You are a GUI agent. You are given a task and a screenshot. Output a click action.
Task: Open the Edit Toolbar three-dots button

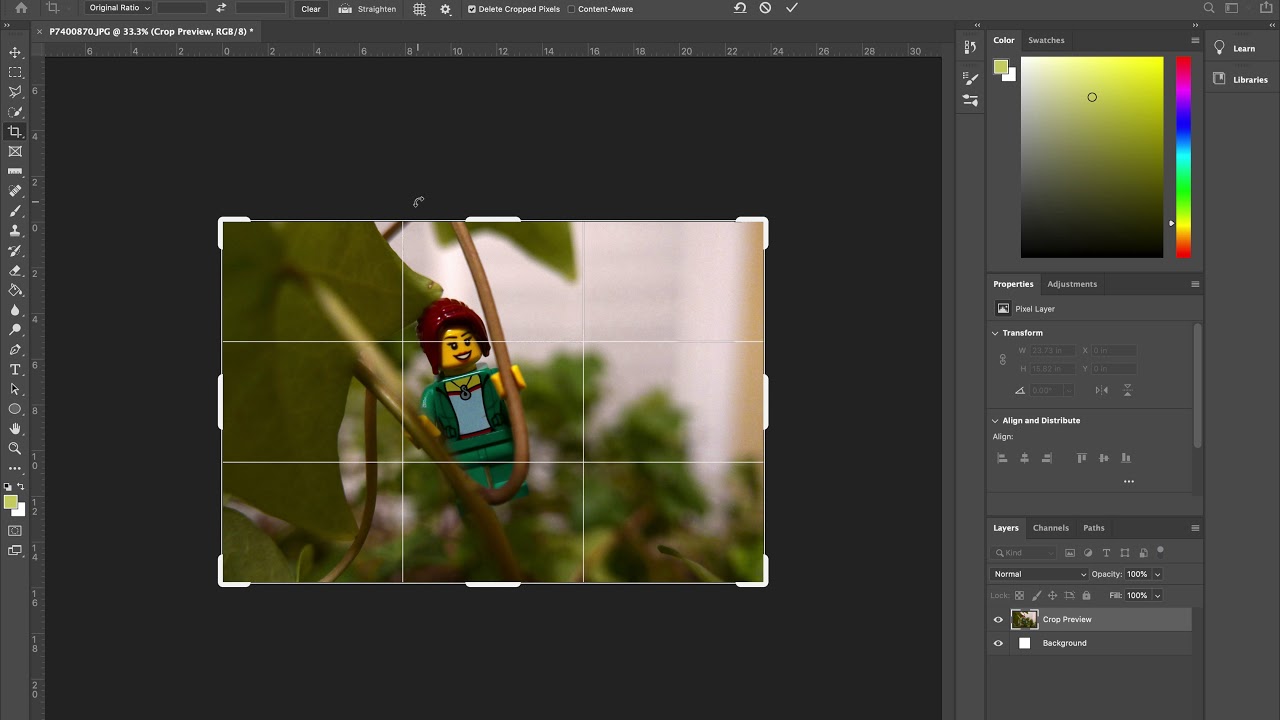15,468
